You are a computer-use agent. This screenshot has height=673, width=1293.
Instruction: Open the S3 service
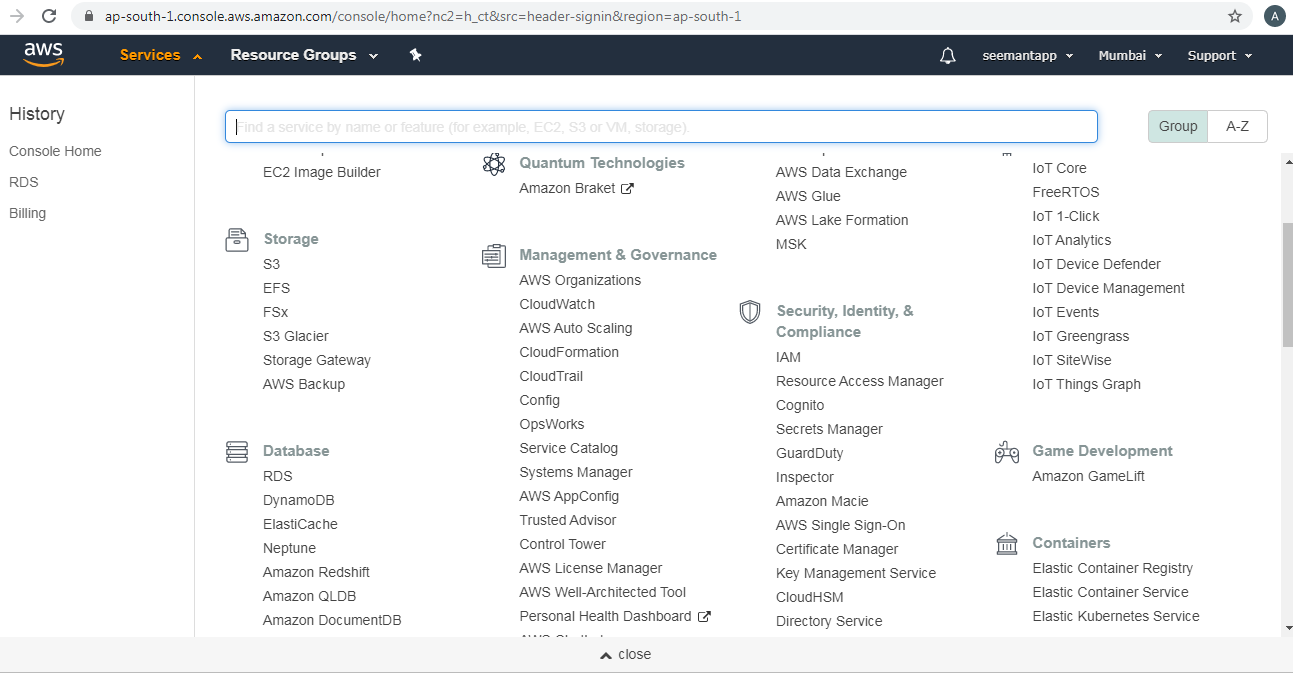point(272,264)
